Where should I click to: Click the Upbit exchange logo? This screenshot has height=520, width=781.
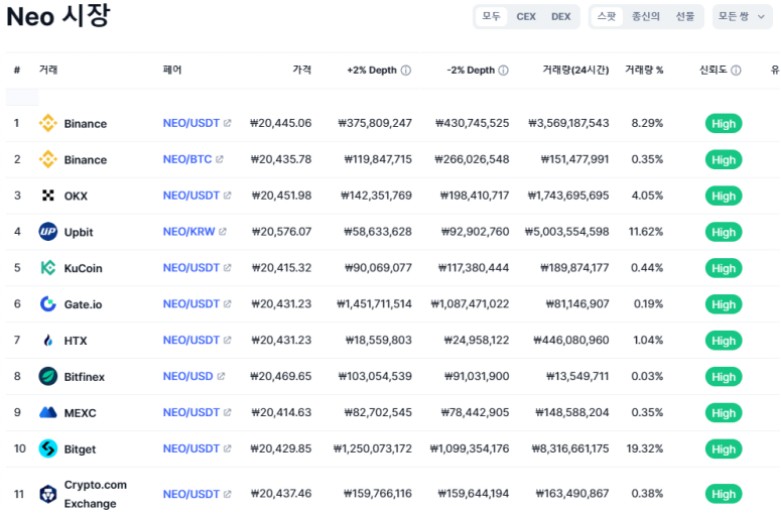[48, 232]
